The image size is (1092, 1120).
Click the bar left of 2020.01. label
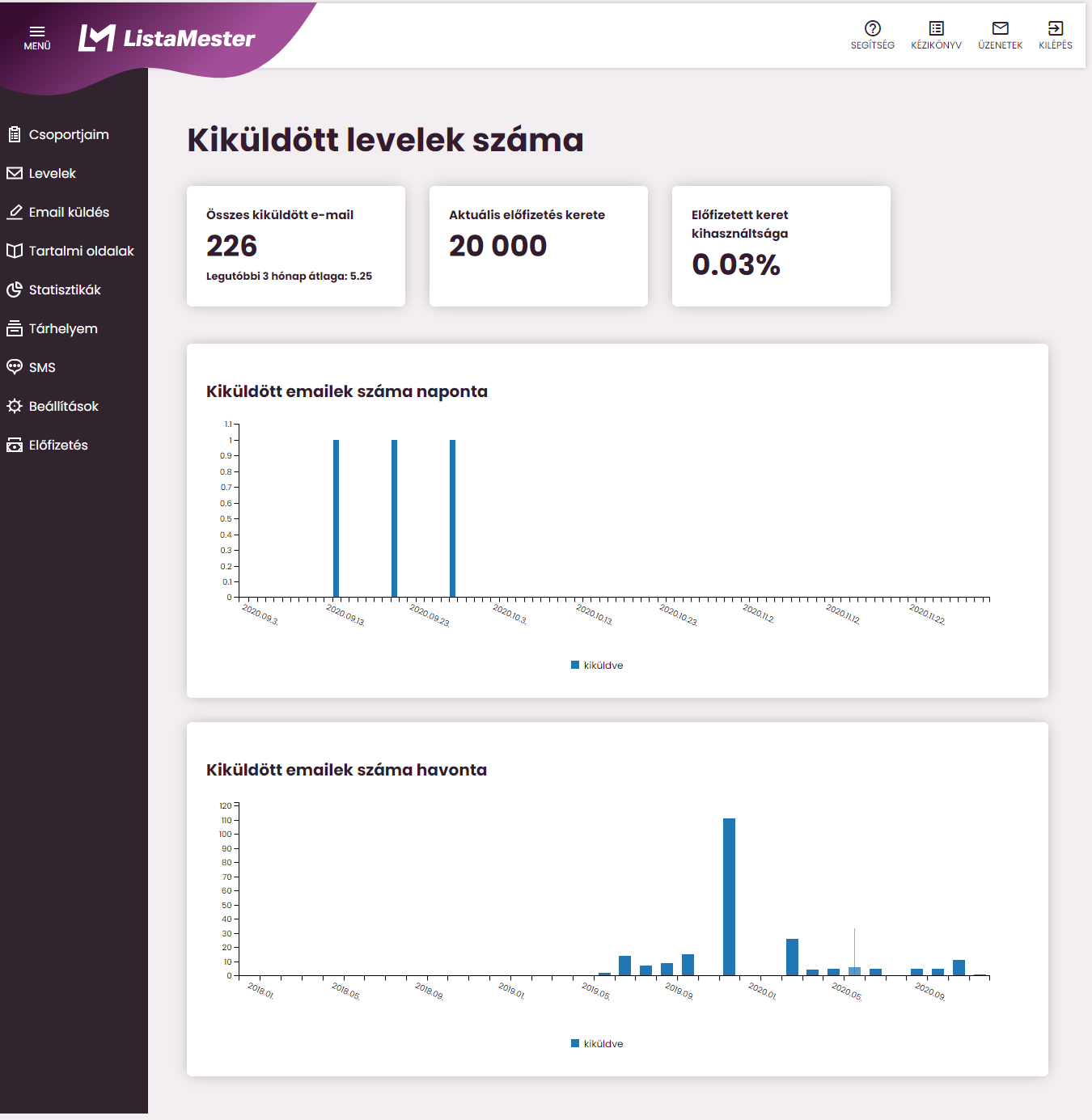(729, 897)
